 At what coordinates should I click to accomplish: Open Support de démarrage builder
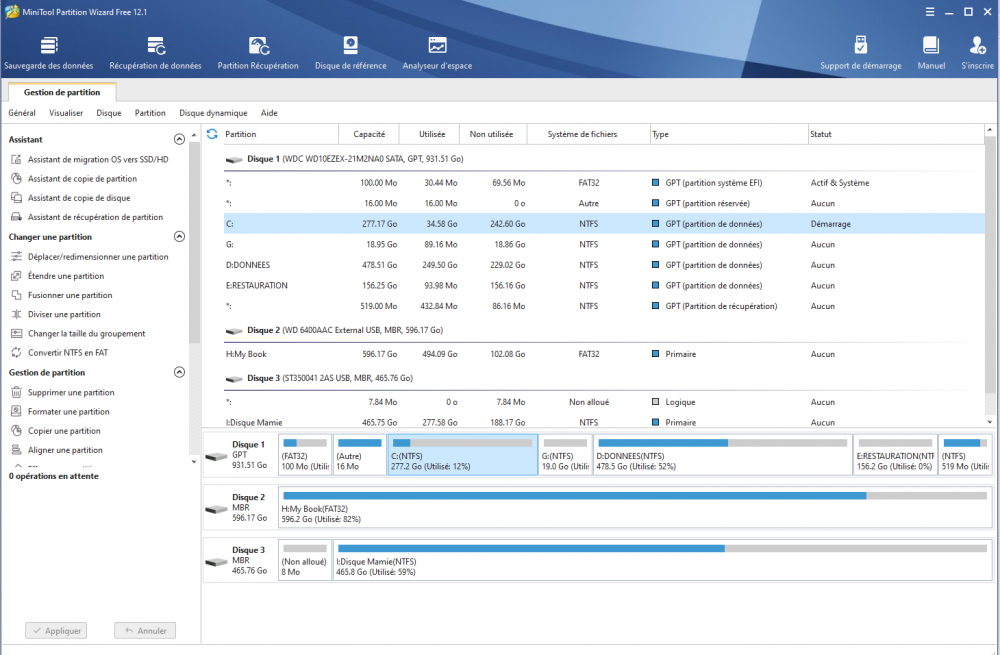point(860,53)
